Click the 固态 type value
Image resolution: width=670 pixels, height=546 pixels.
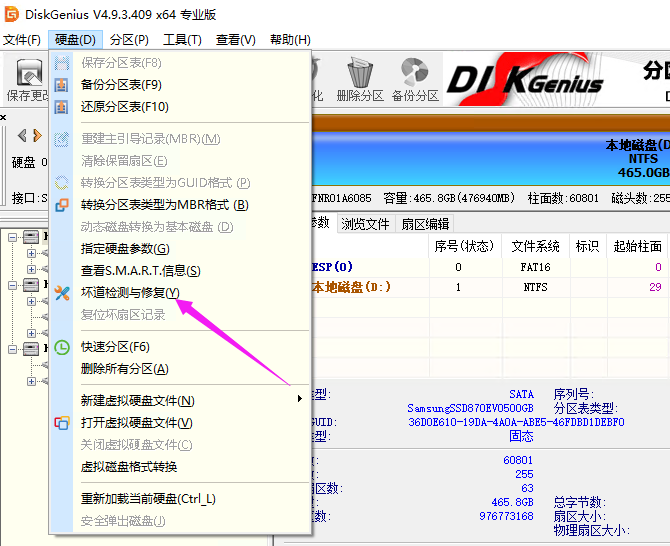pyautogui.click(x=521, y=436)
